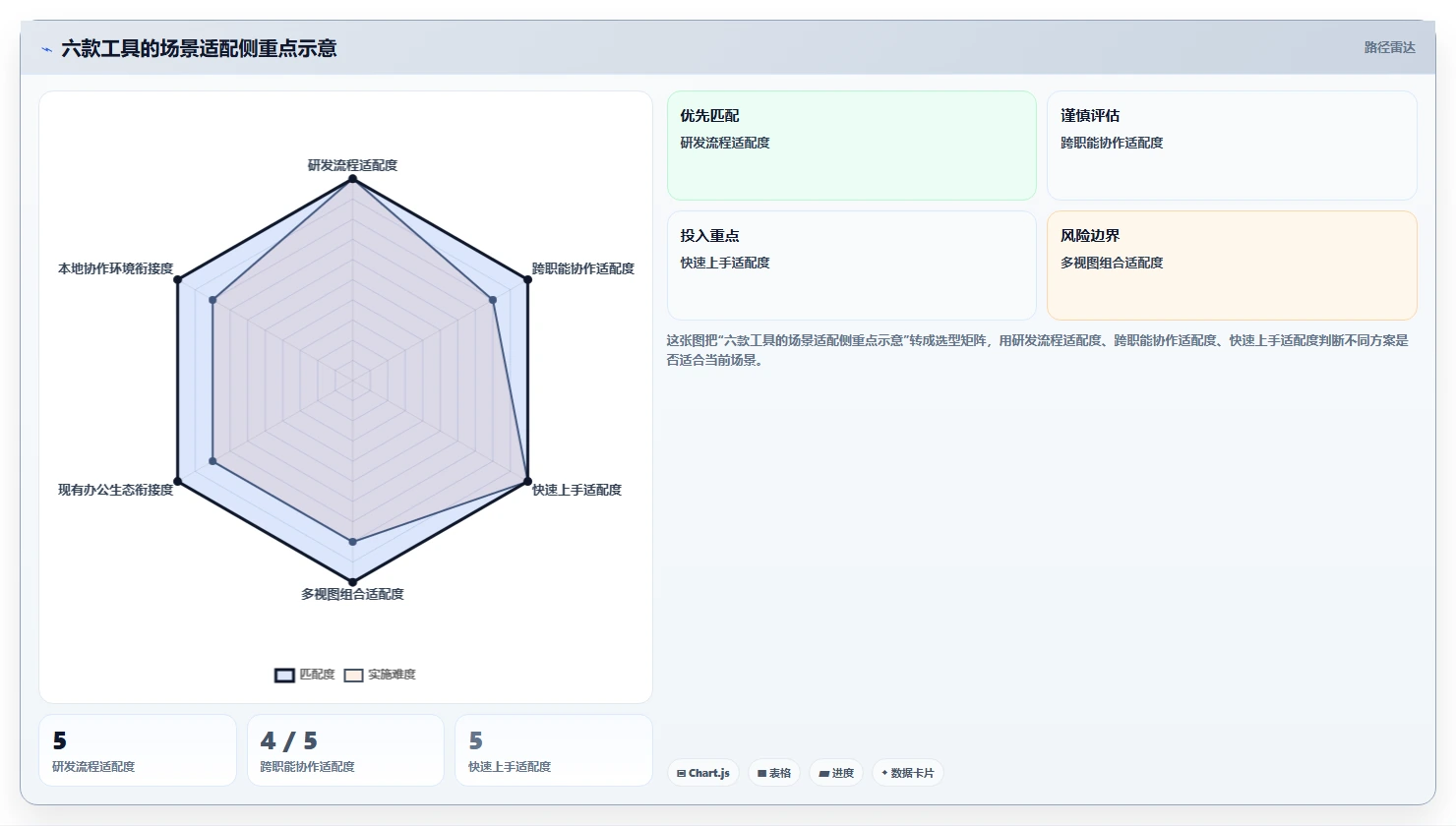Select the 进度 tag chip
1456x826 pixels.
click(x=836, y=773)
